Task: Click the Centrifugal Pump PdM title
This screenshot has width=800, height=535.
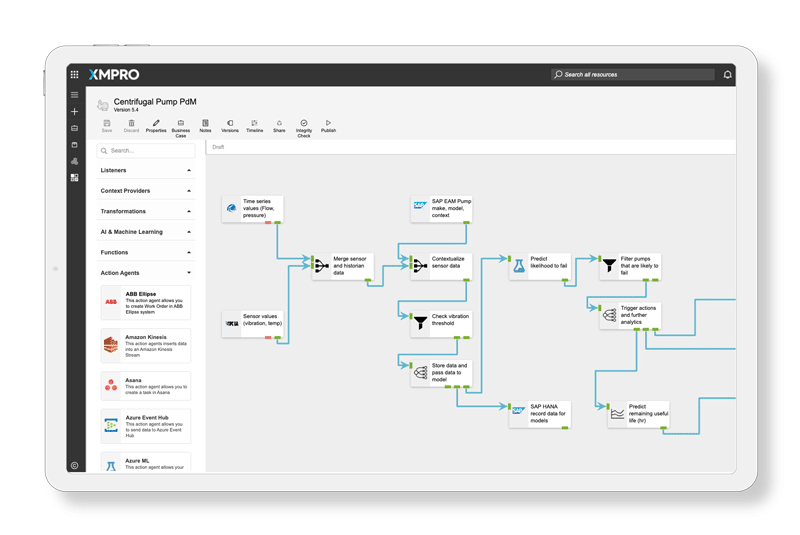Action: coord(155,101)
